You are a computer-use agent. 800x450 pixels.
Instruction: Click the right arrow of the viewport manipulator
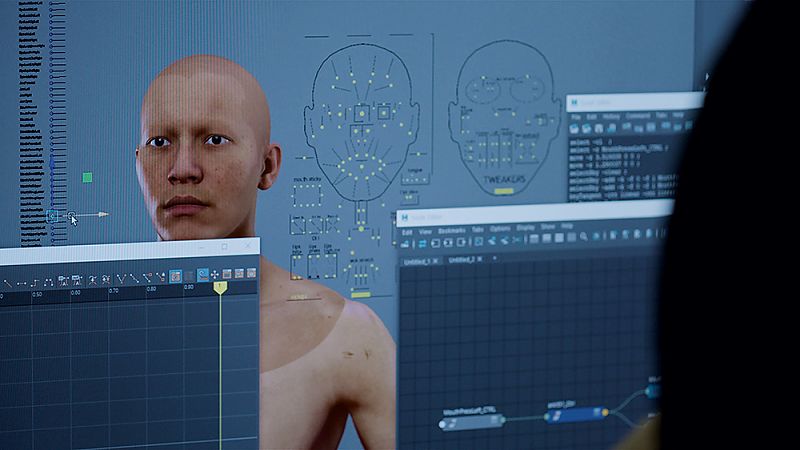click(103, 214)
